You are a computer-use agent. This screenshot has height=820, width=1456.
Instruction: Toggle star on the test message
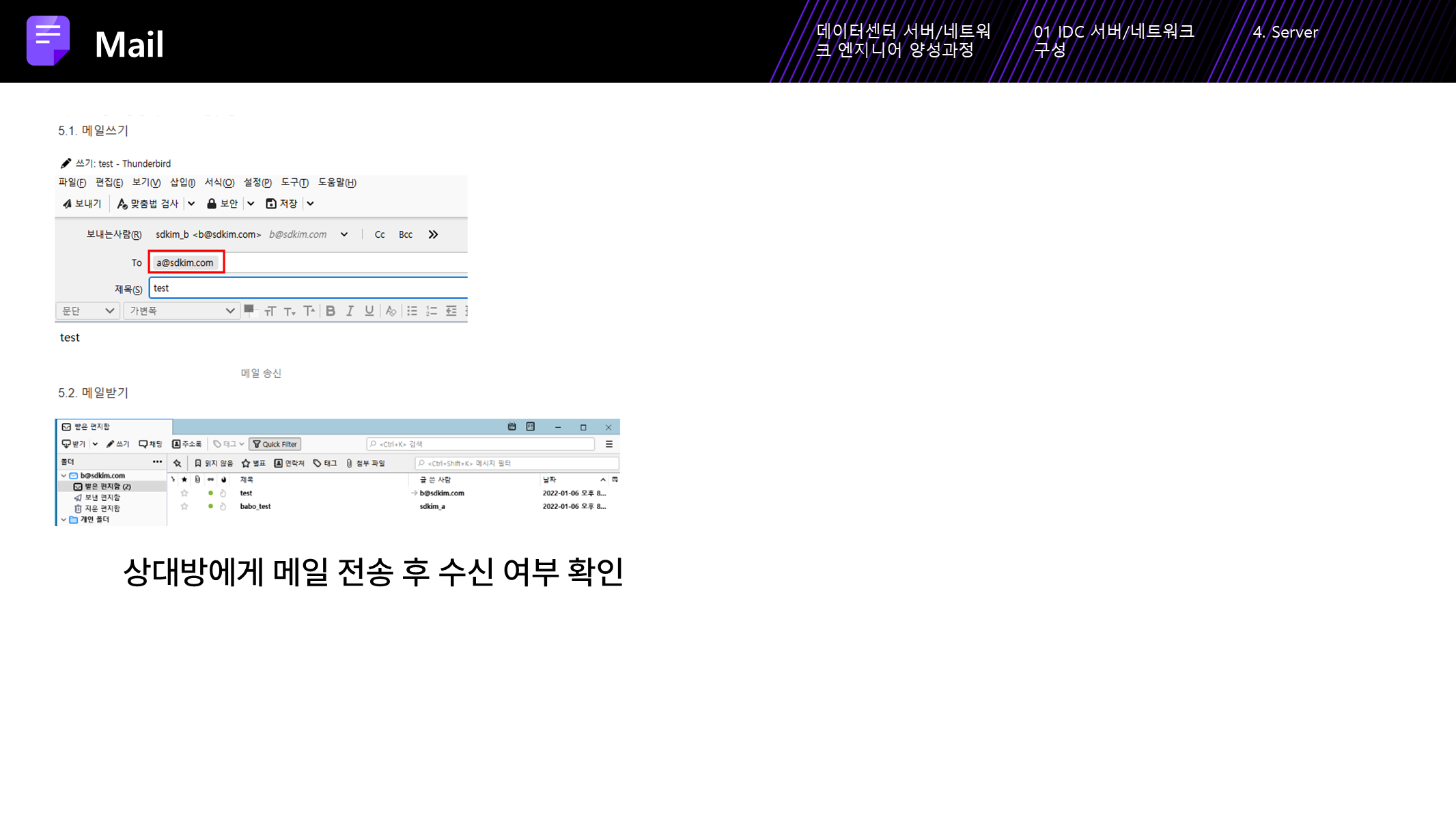click(x=184, y=493)
